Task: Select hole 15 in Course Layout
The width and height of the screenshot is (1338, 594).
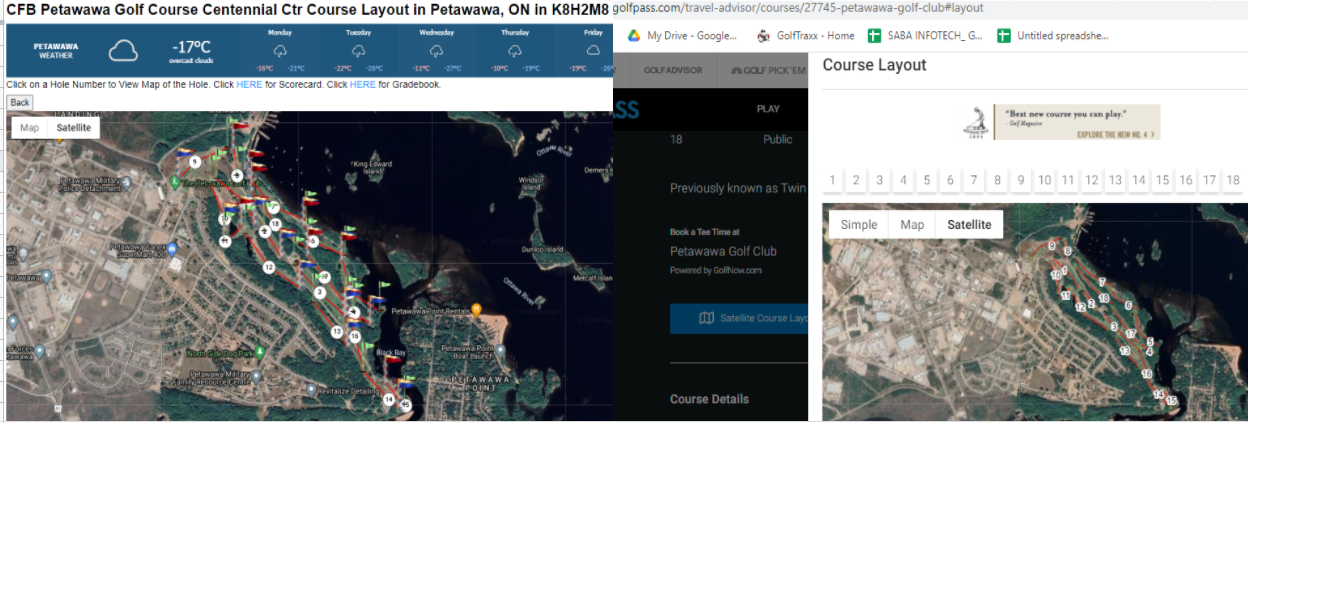Action: click(1162, 180)
